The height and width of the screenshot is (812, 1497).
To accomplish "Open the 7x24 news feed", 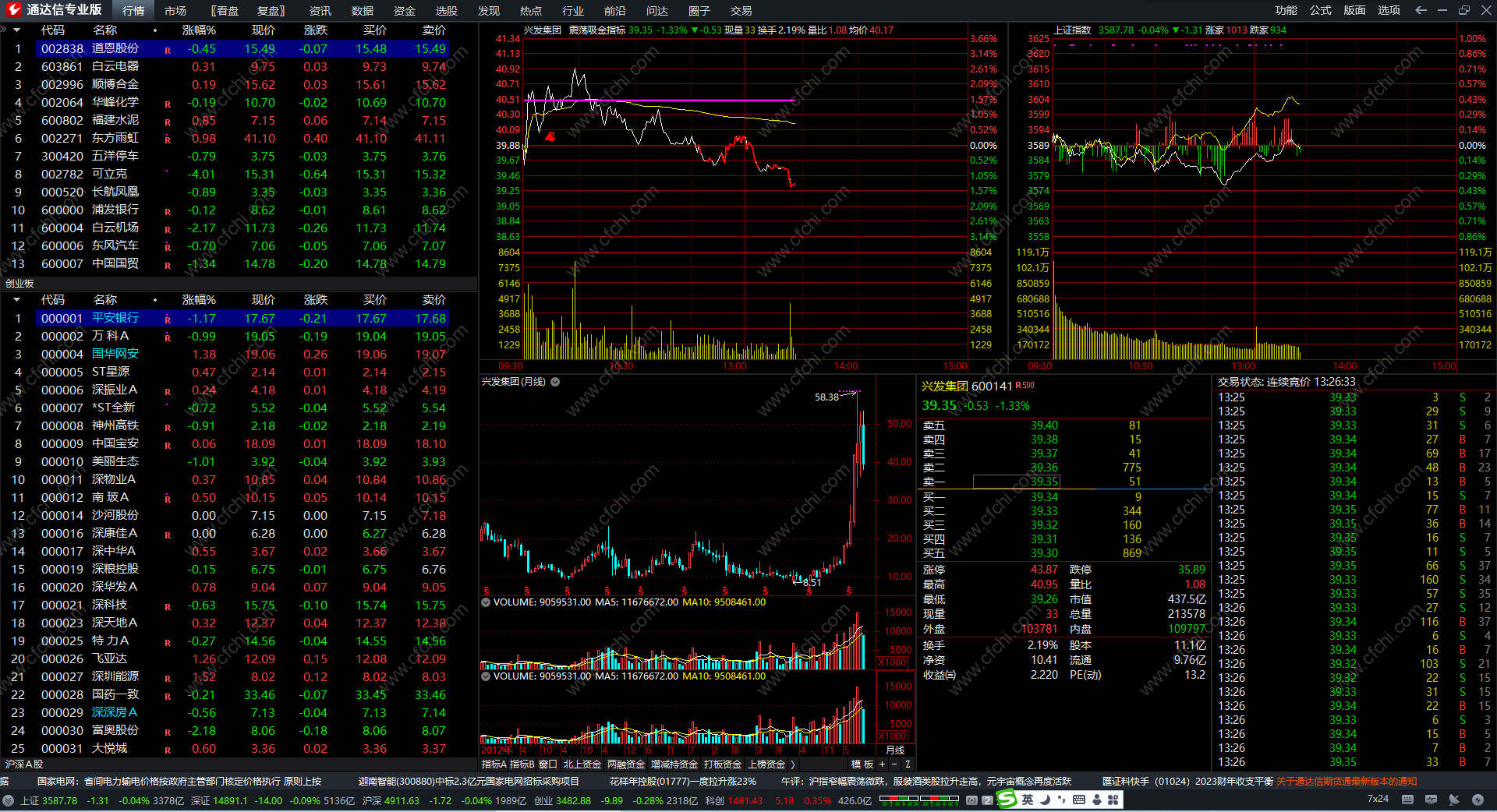I will (1378, 799).
